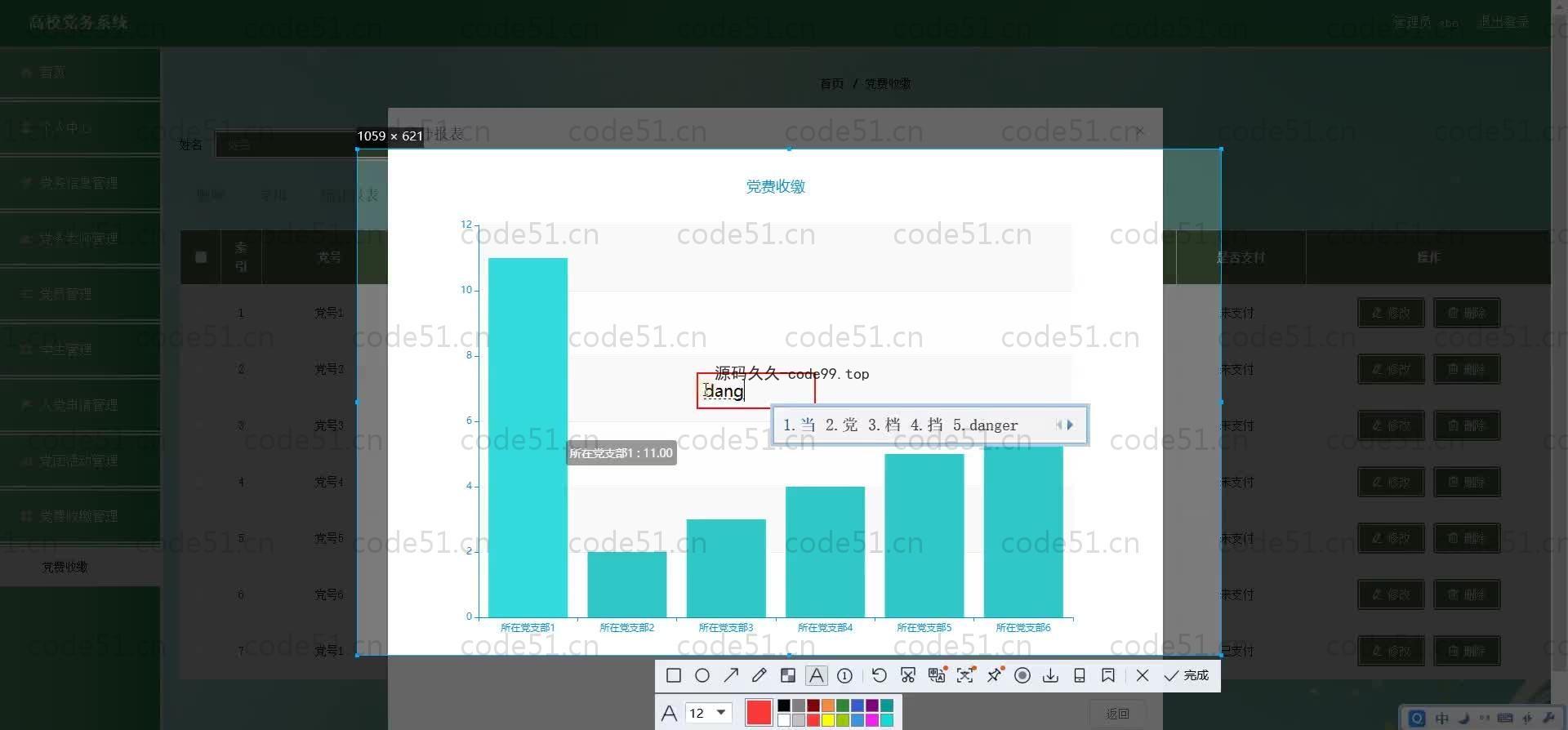Click the blue IME logo icon
Screen dimensions: 1568x730
1417,719
